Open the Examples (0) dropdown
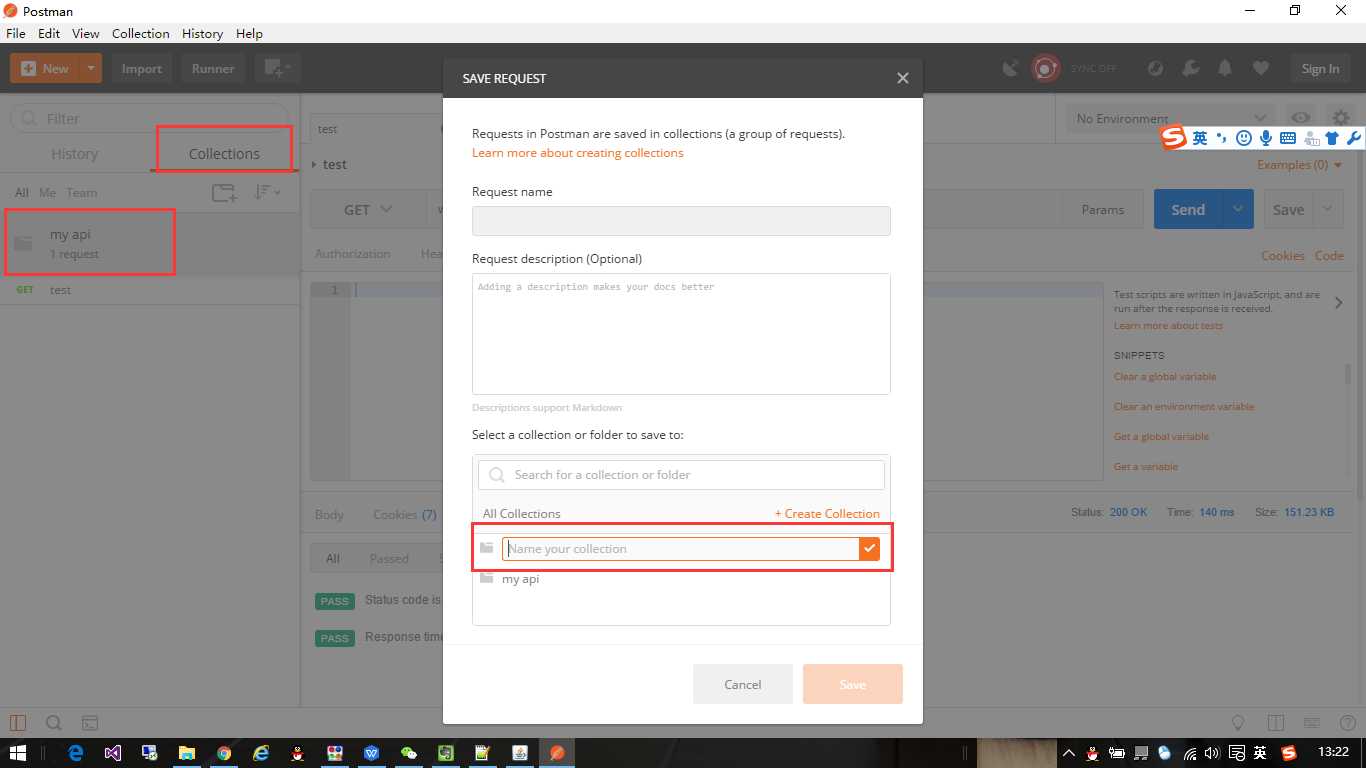Viewport: 1366px width, 768px height. coord(1300,165)
